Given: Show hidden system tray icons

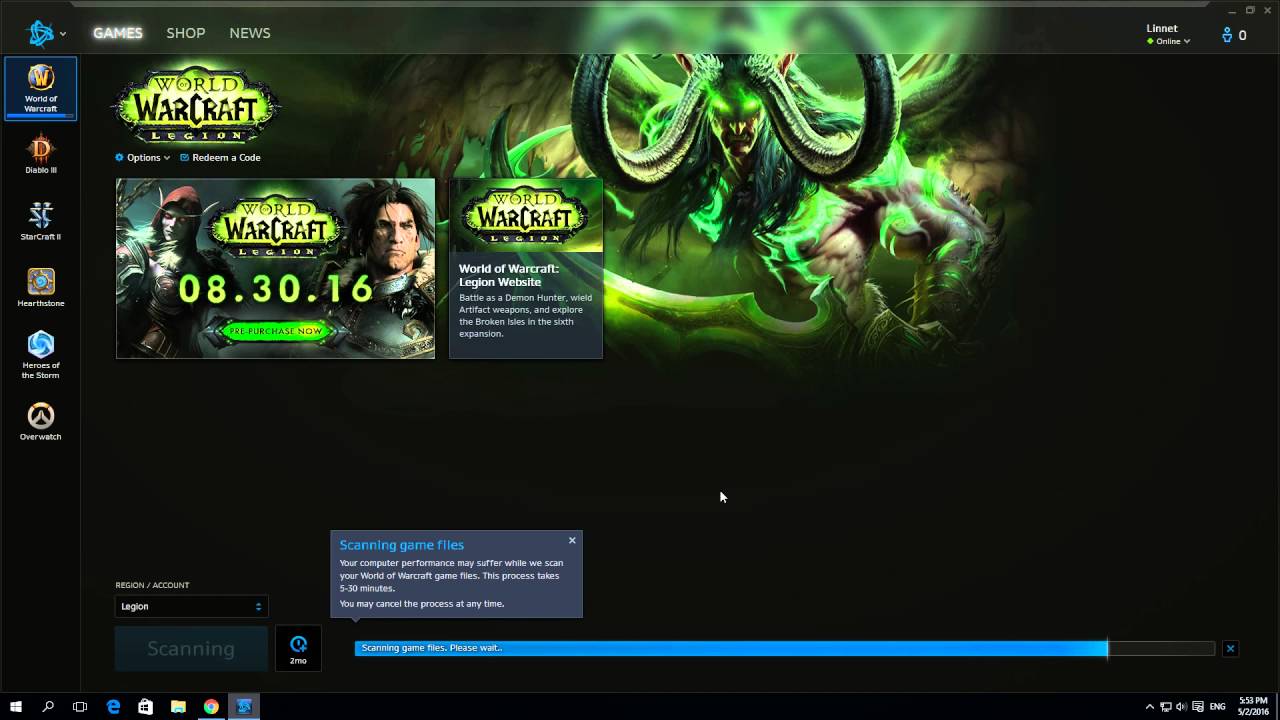Looking at the screenshot, I should (1149, 706).
